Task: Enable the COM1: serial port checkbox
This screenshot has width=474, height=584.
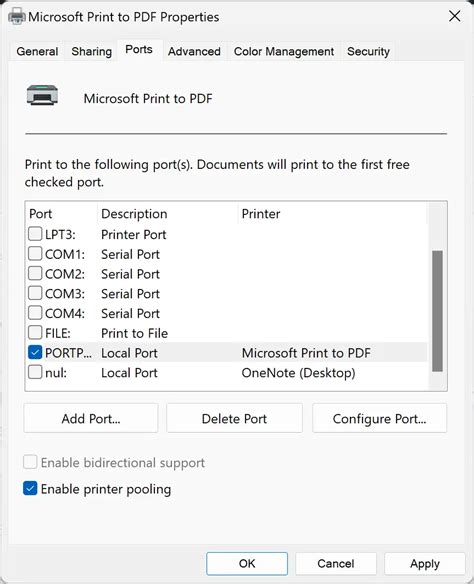Action: 35,254
